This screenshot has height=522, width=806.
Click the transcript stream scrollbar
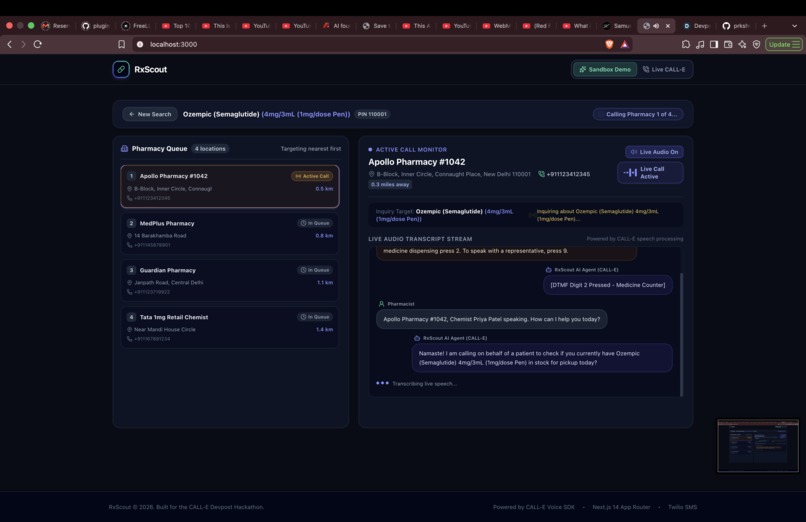[682, 334]
